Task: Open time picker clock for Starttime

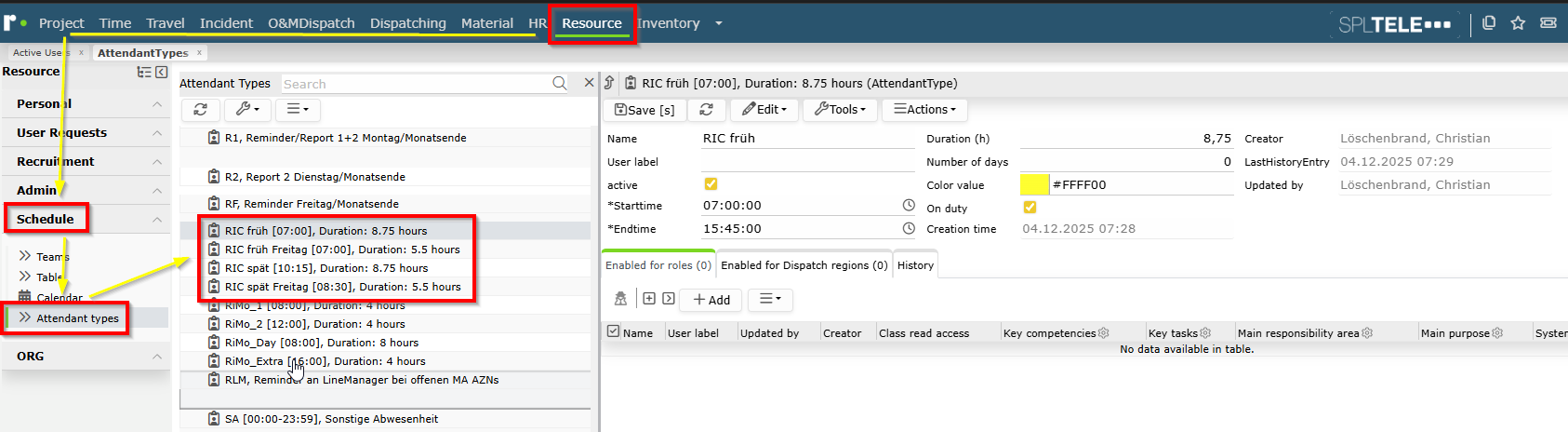Action: tap(909, 205)
